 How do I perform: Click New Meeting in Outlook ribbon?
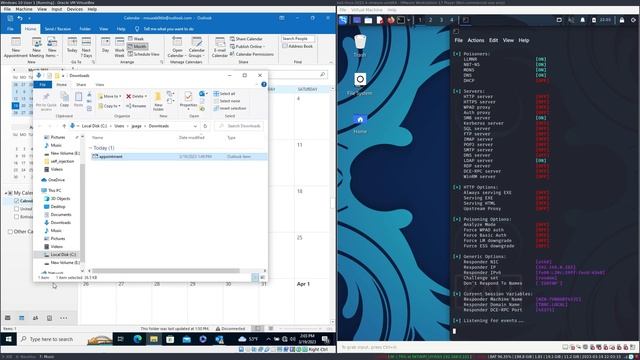pyautogui.click(x=36, y=47)
